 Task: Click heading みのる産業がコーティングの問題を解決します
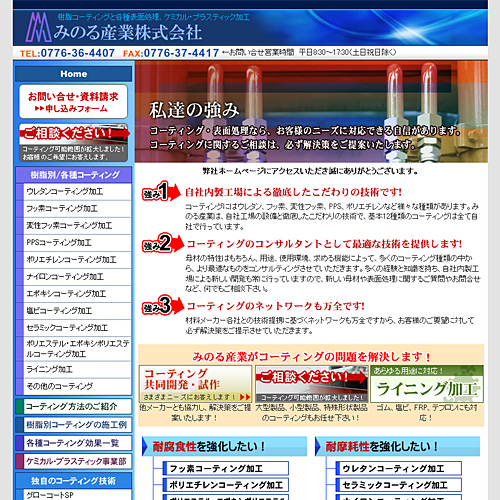(311, 357)
